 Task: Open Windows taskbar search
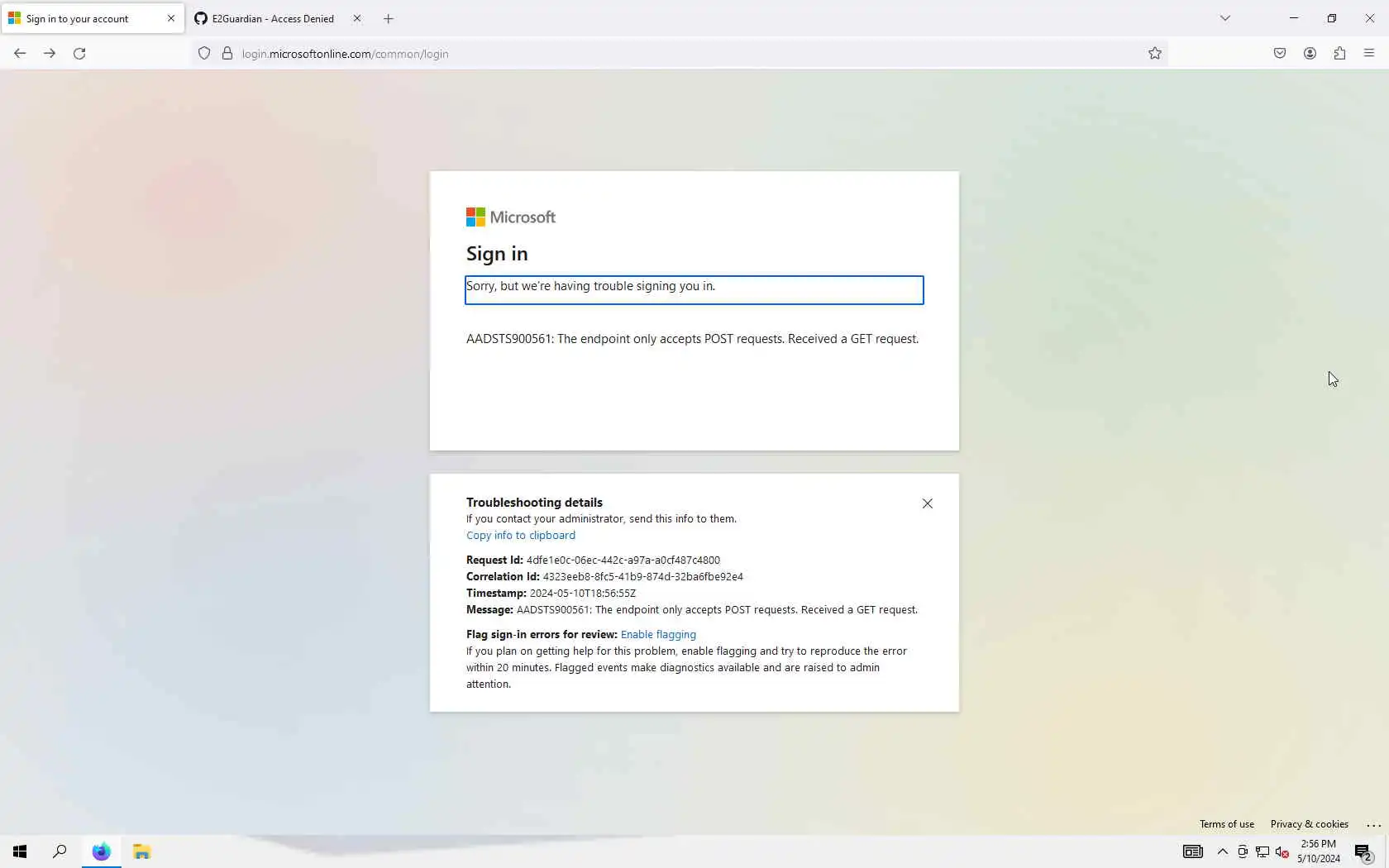tap(60, 851)
